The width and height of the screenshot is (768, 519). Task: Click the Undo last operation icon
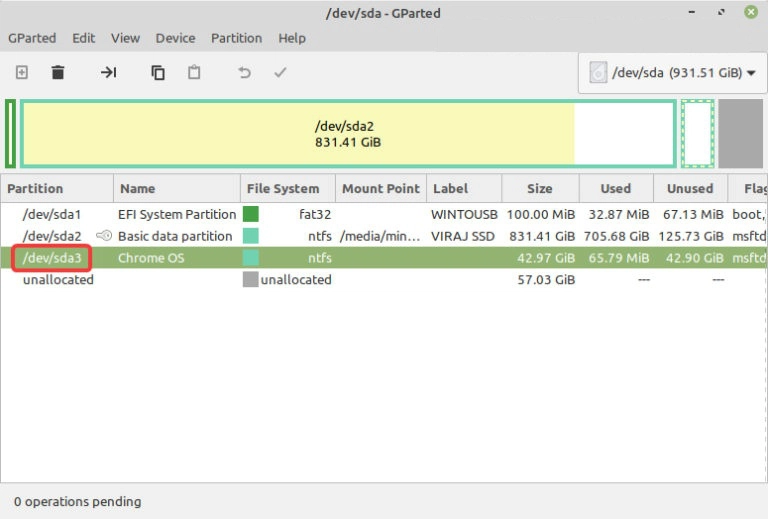point(244,73)
